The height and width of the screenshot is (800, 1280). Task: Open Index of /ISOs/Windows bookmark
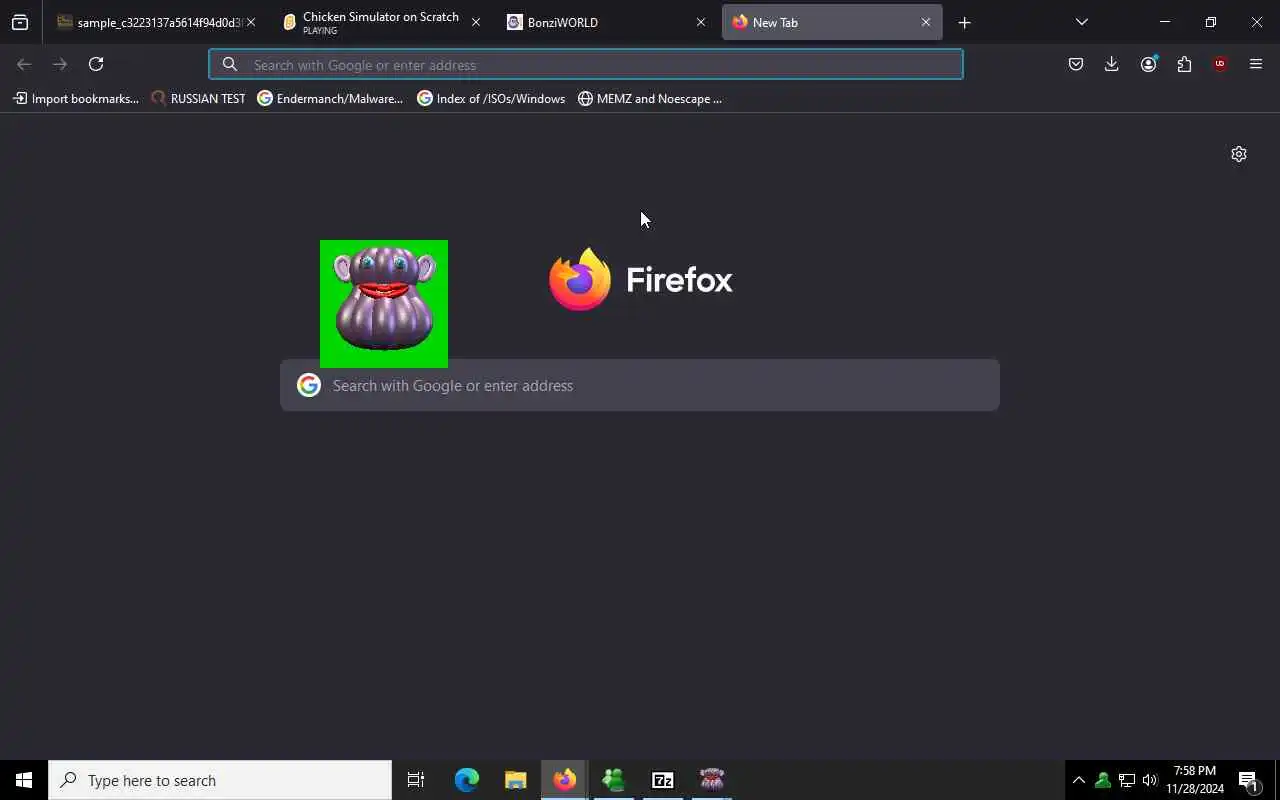click(x=491, y=98)
